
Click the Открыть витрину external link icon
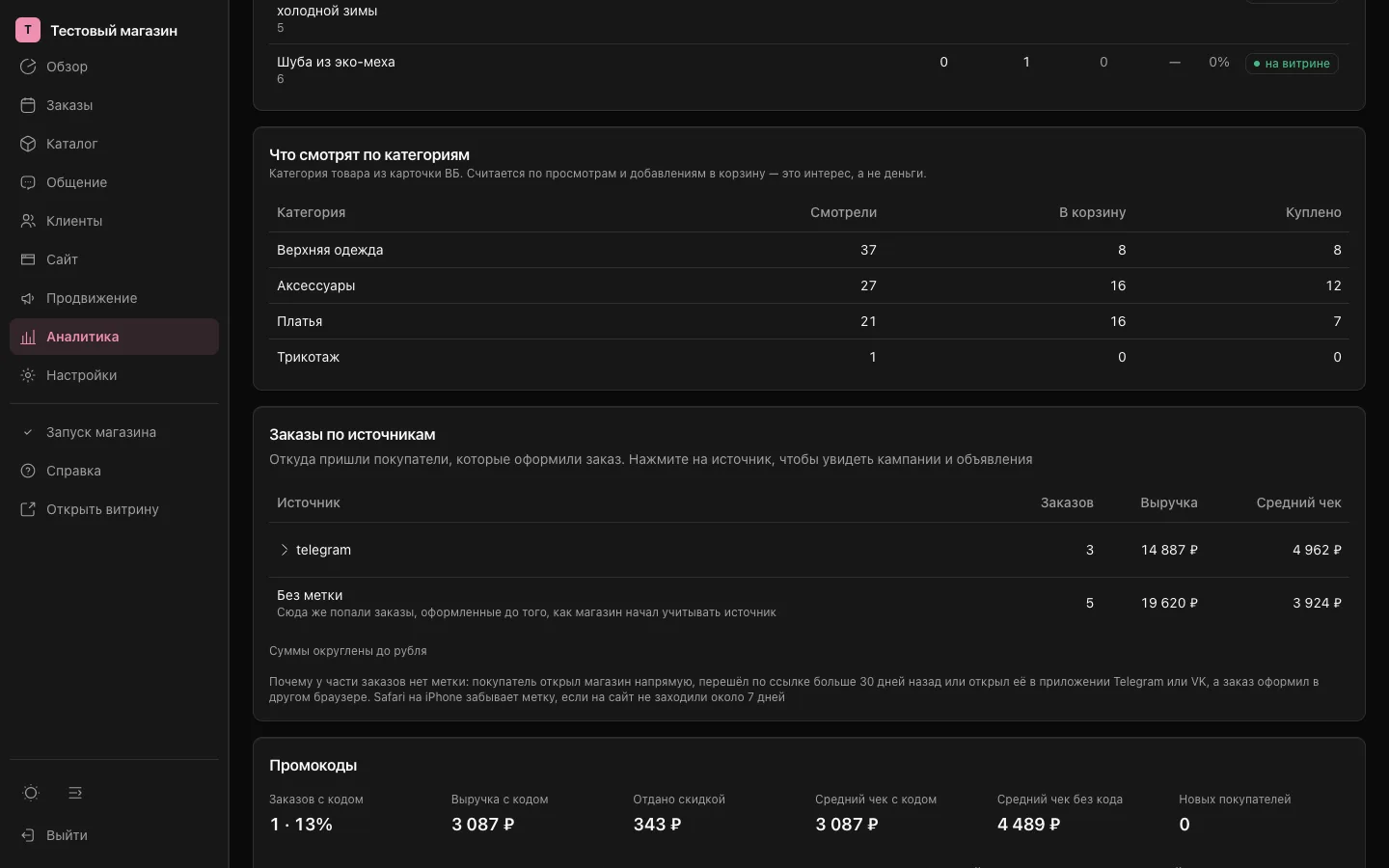(28, 509)
